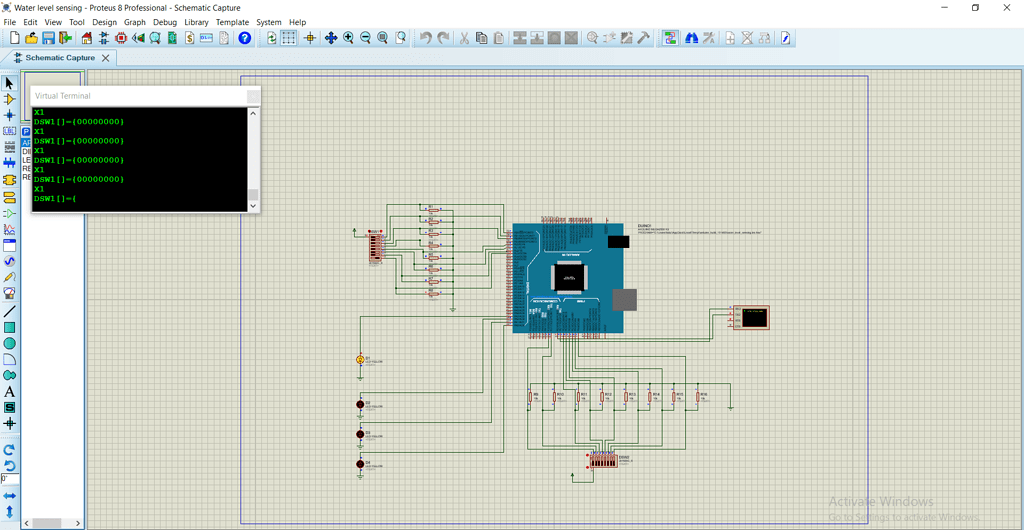Click the P pick devices button
Viewport: 1024px width, 530px height.
26,131
